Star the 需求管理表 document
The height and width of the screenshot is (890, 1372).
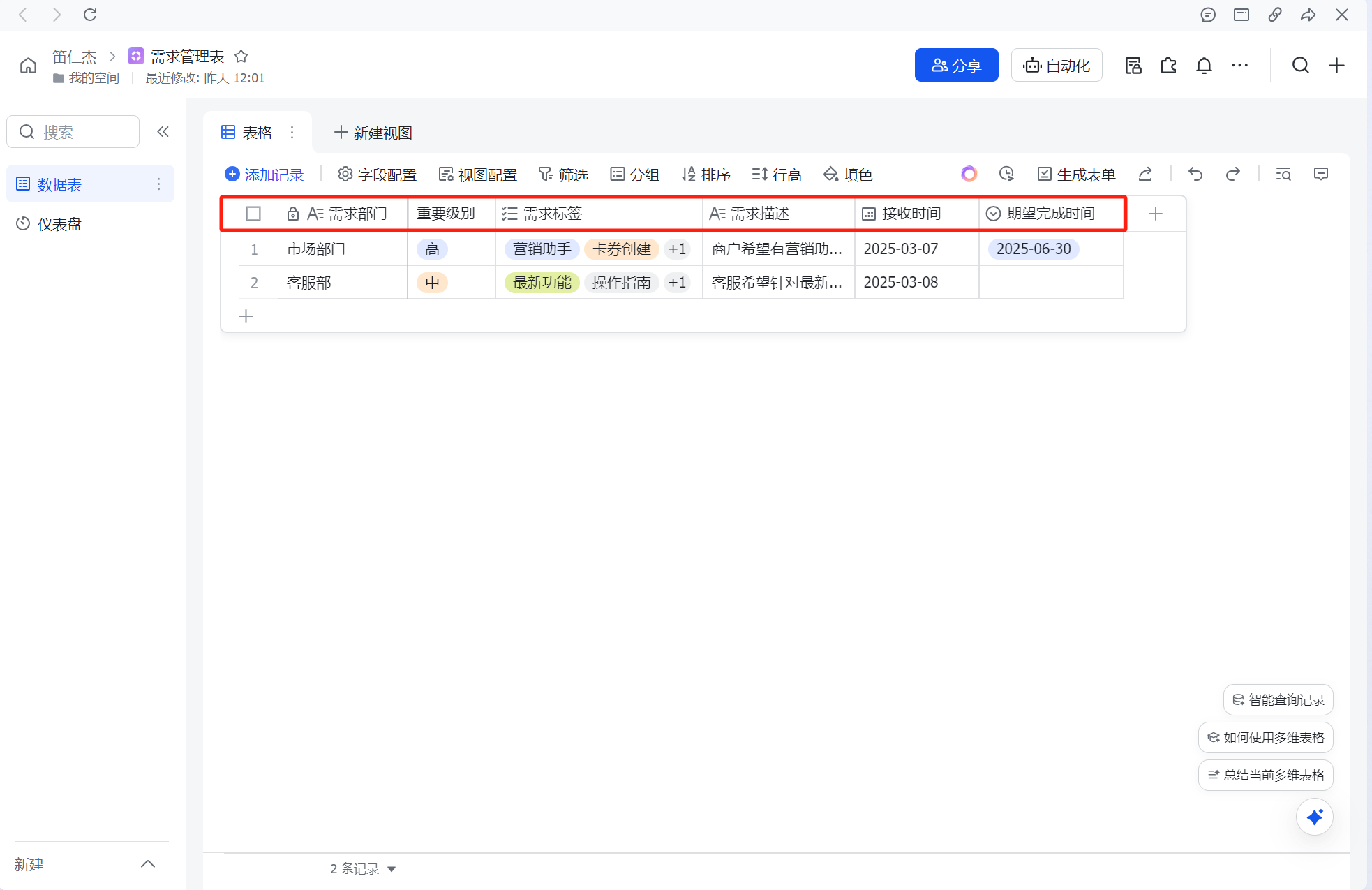(x=241, y=56)
